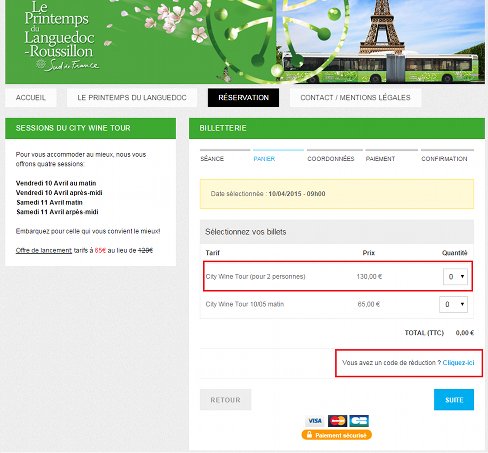This screenshot has height=453, width=488.
Task: Switch to the Séance step
Action: tap(212, 159)
